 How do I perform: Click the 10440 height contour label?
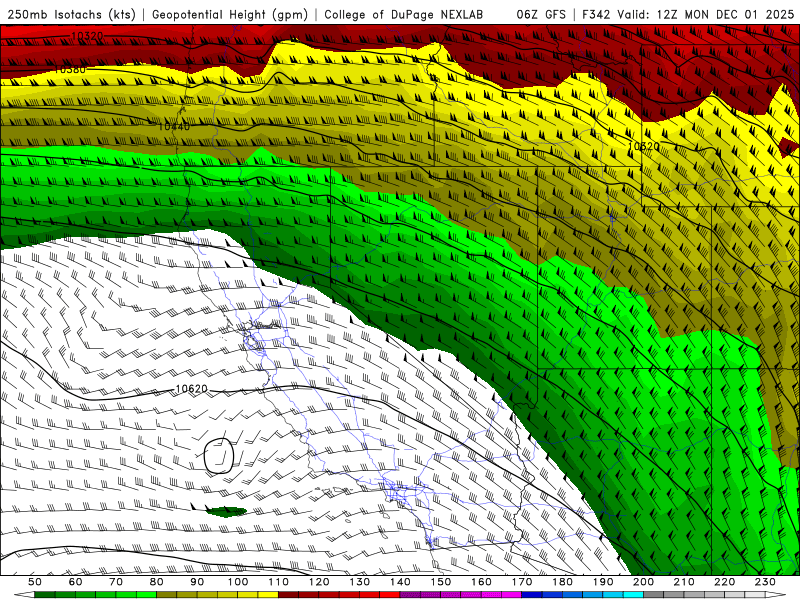(x=174, y=126)
